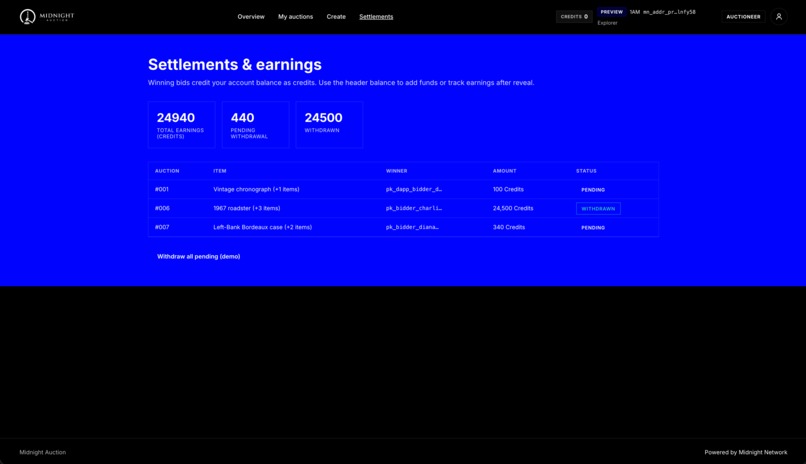
Task: Click the Midnight Auction logo
Action: pyautogui.click(x=47, y=16)
